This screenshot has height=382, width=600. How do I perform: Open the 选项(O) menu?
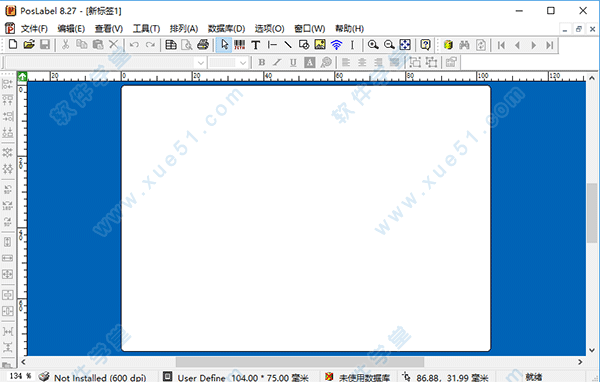[269, 28]
